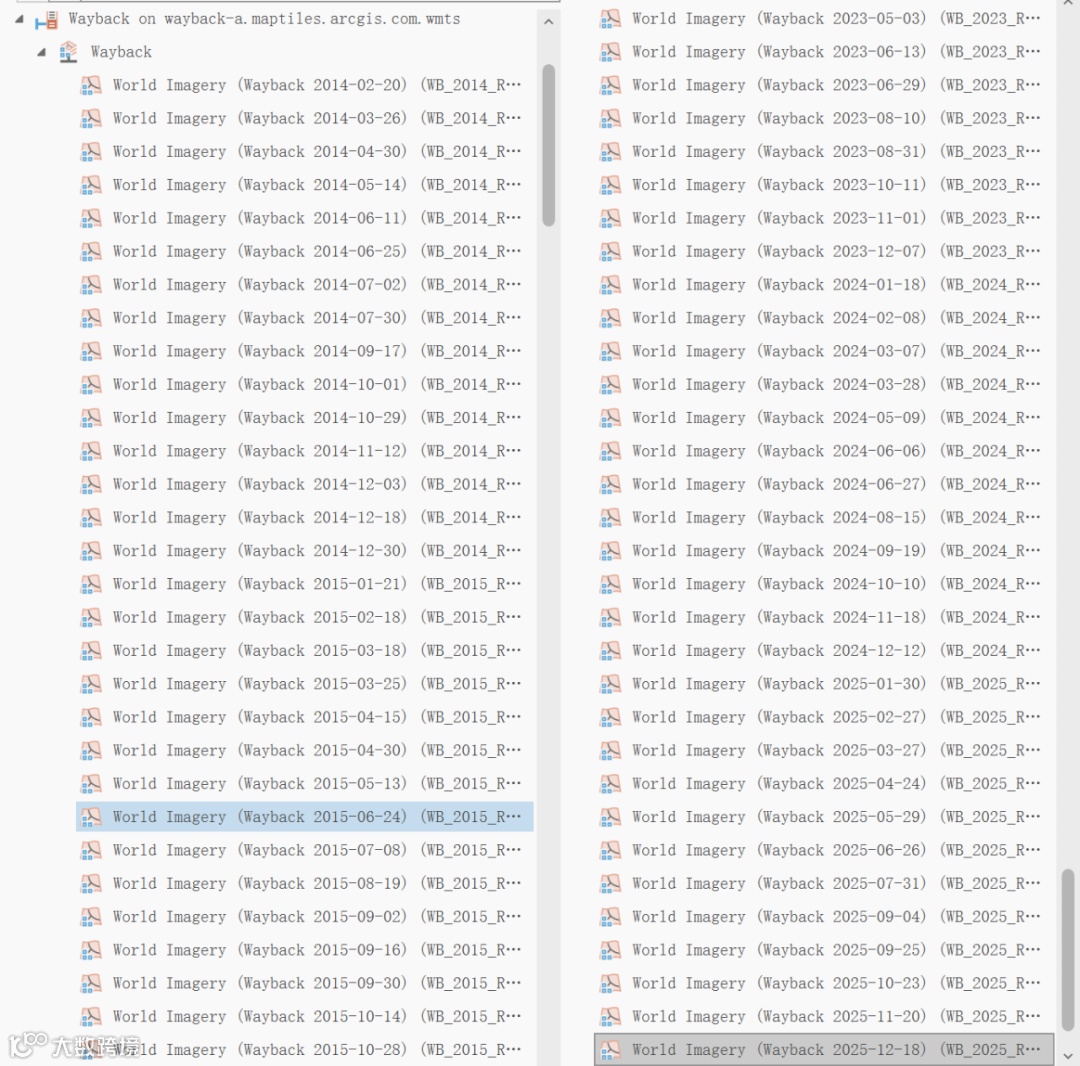Viewport: 1080px width, 1066px height.
Task: Collapse the Wayback WMTS server connection node
Action: click(x=19, y=19)
